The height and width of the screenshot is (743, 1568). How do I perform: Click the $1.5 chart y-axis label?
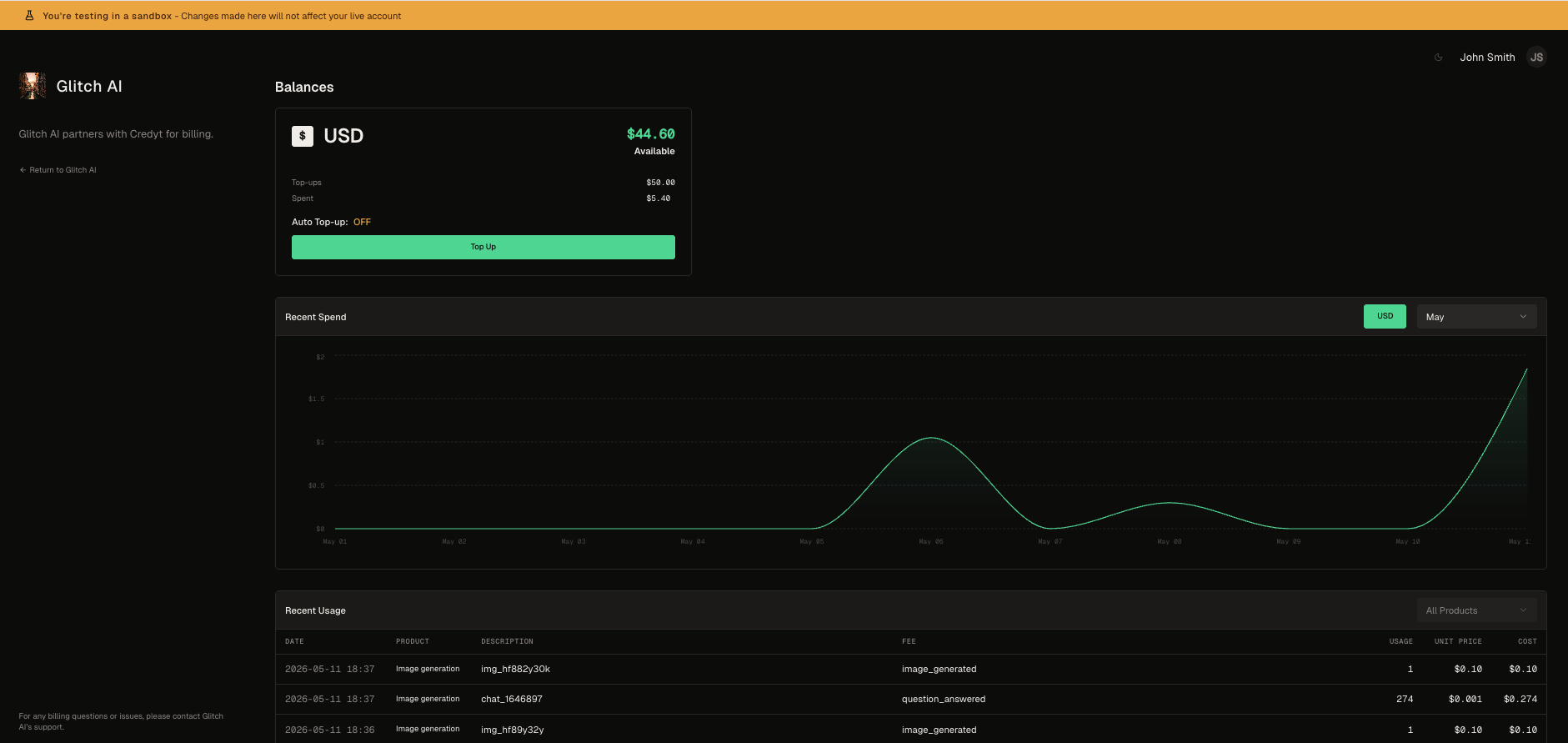317,399
